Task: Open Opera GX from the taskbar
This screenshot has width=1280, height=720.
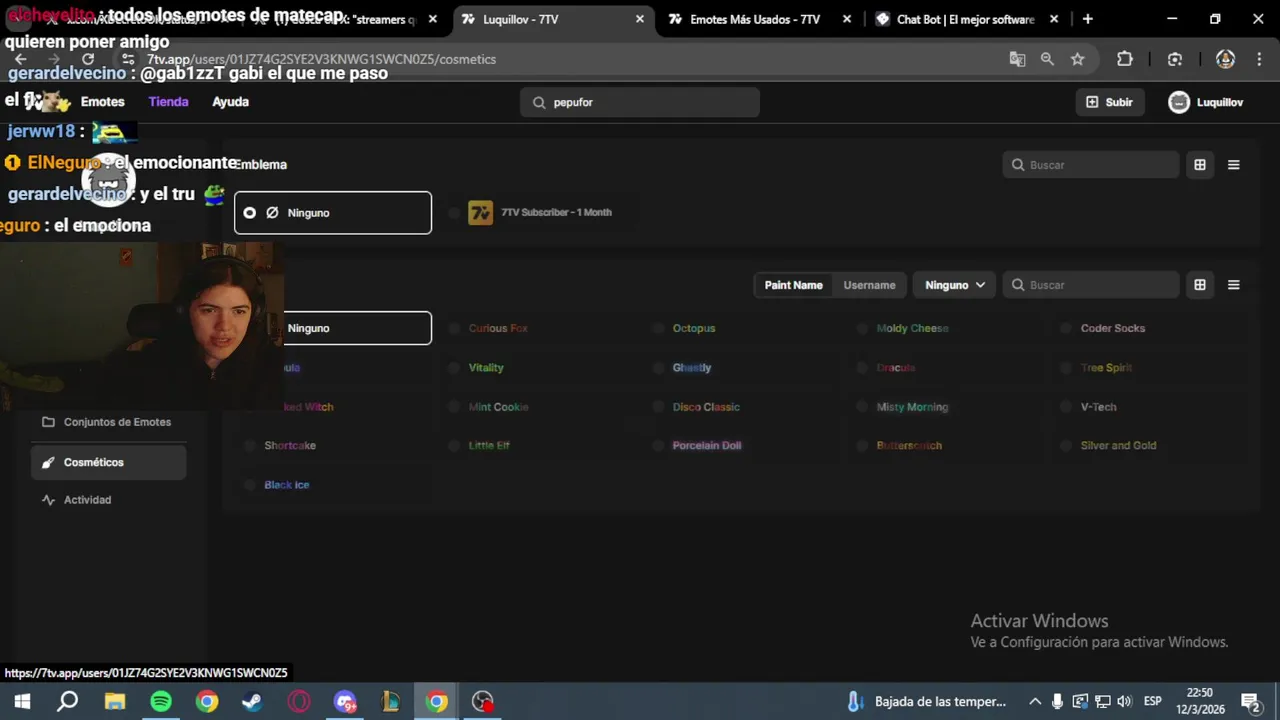Action: click(298, 701)
